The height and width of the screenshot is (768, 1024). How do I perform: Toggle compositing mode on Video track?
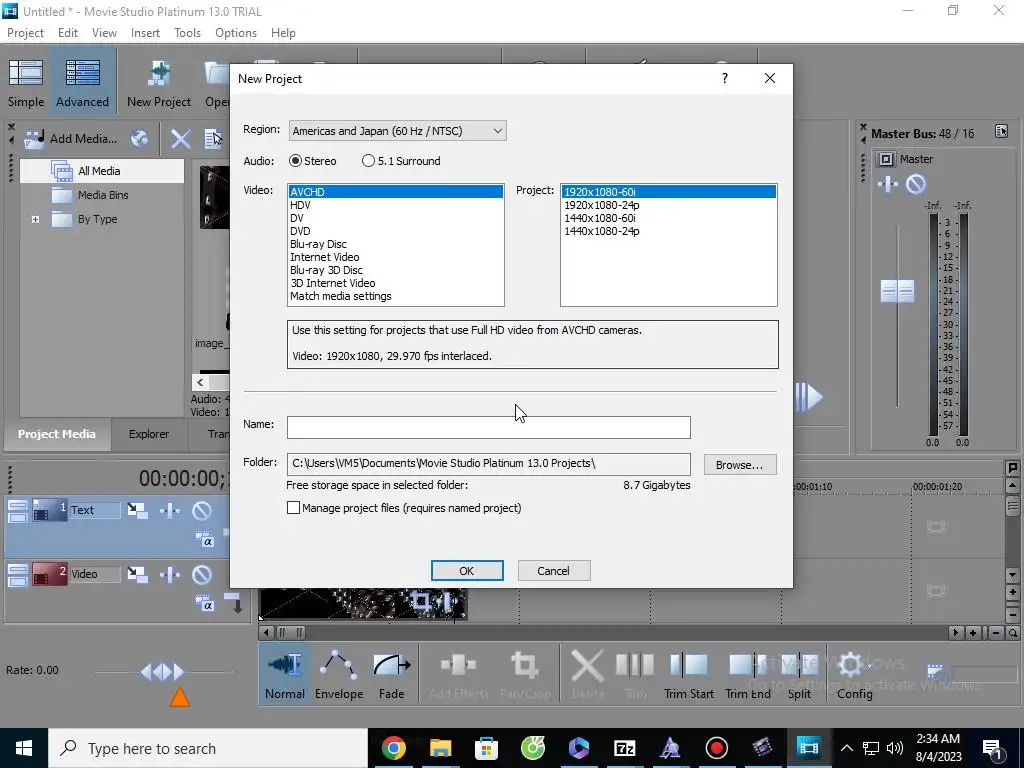(204, 603)
